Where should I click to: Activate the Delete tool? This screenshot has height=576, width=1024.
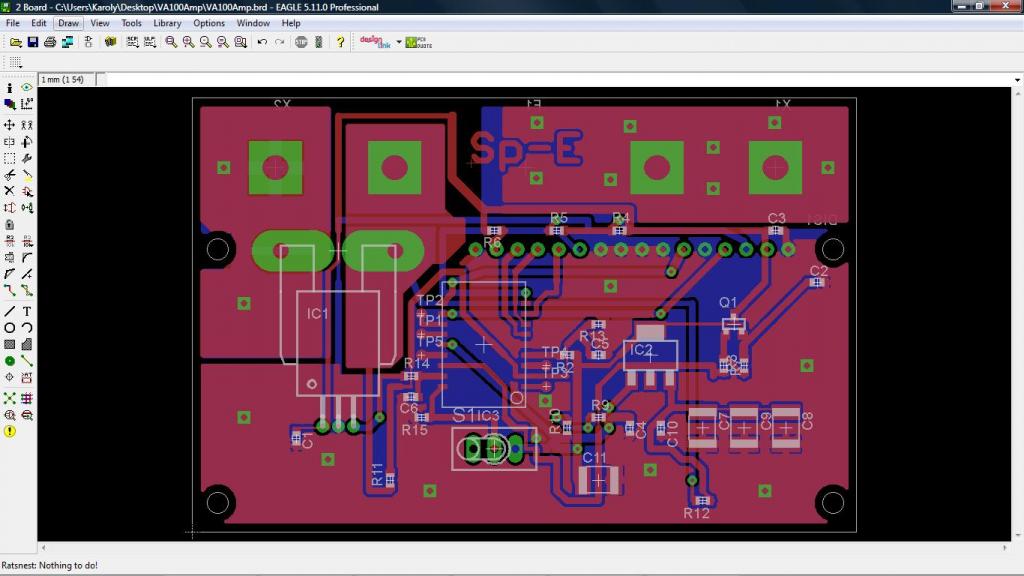tap(10, 190)
